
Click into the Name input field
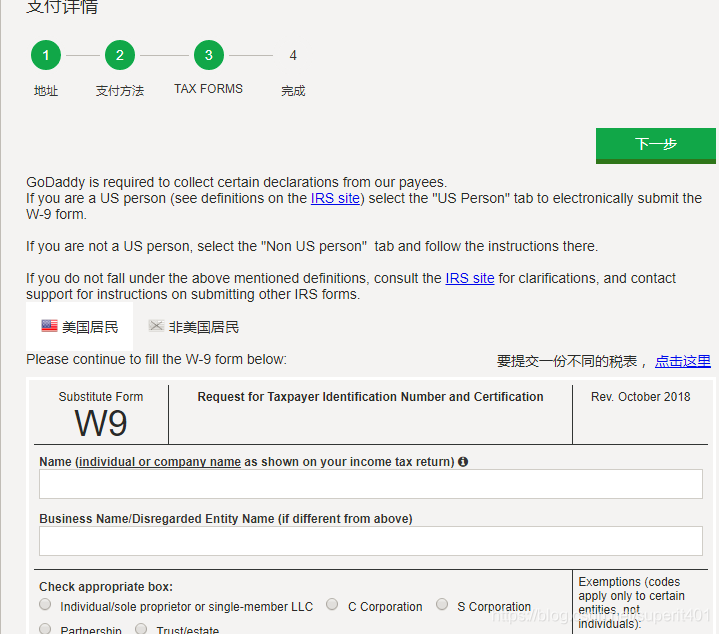(x=371, y=484)
